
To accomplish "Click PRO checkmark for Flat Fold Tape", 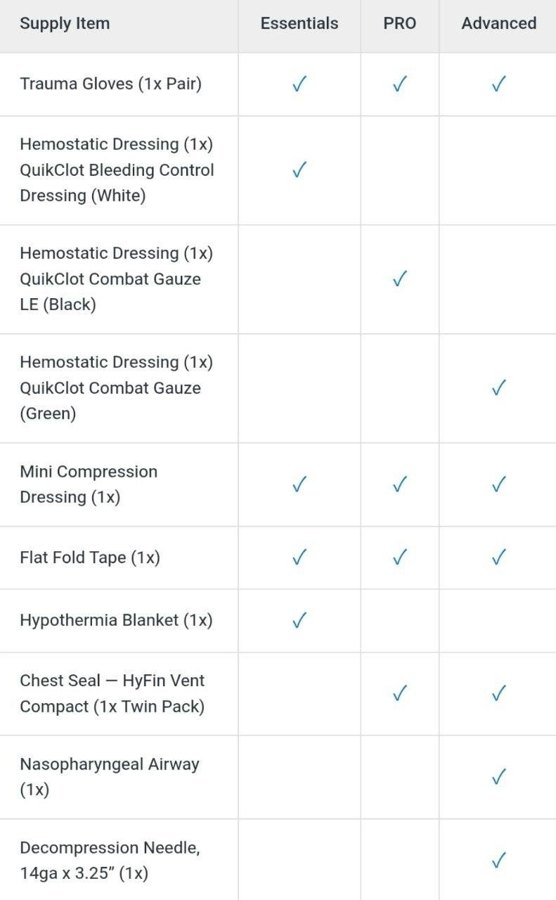I will tap(400, 557).
